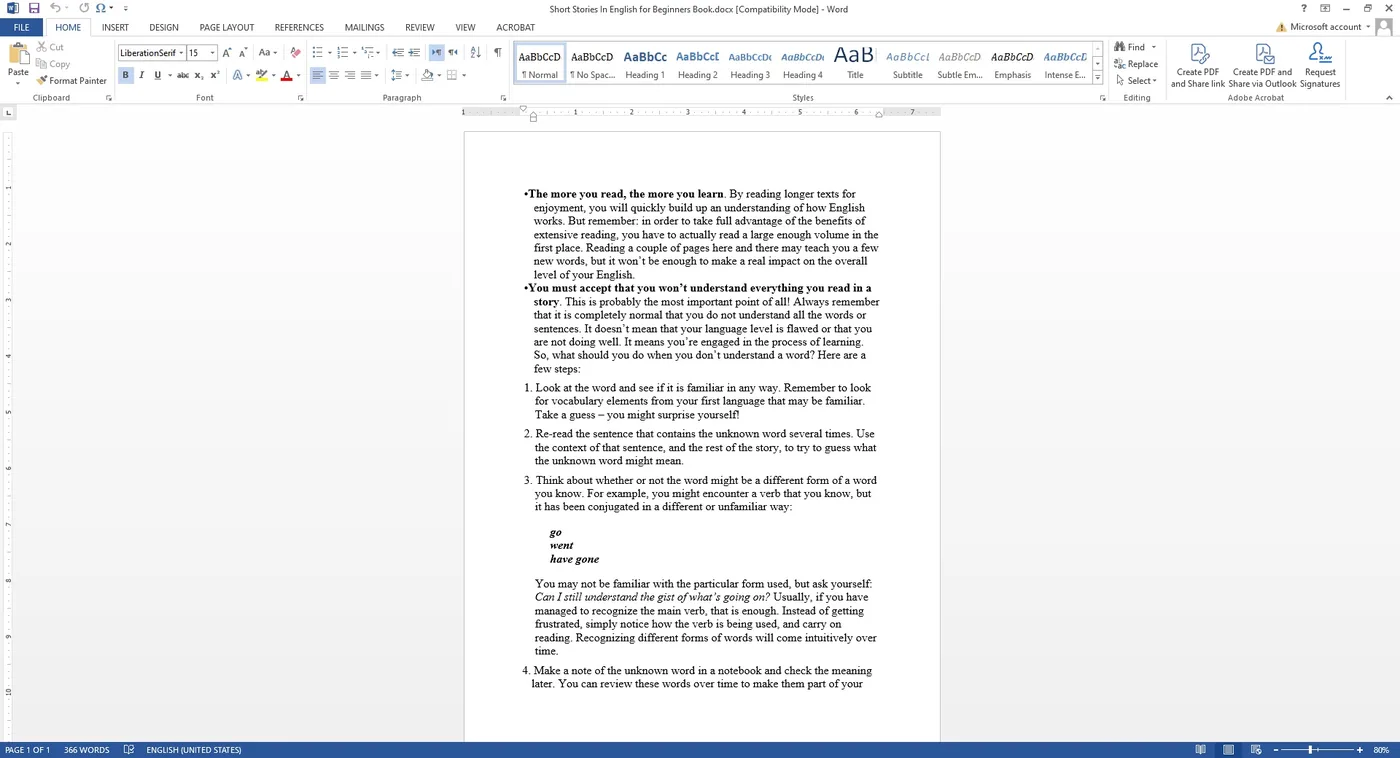Apply subscript formatting

pos(199,75)
